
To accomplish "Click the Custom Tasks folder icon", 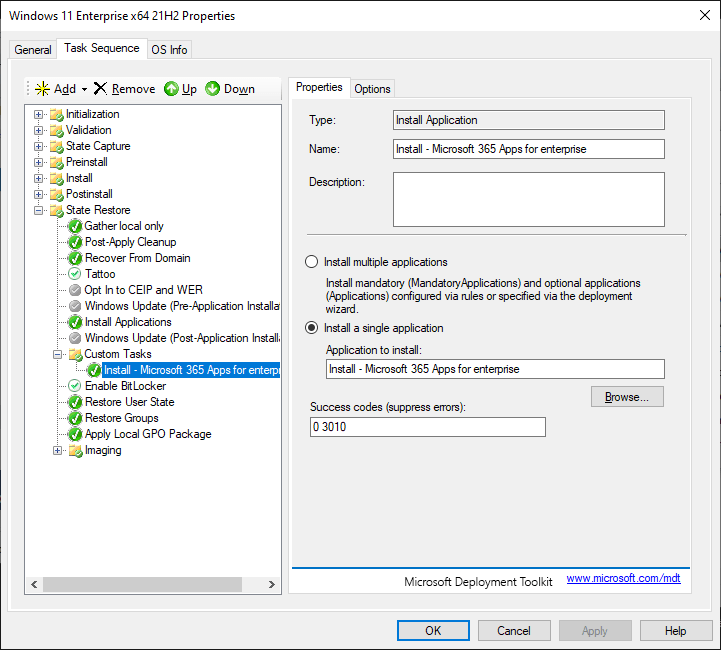I will (x=75, y=354).
